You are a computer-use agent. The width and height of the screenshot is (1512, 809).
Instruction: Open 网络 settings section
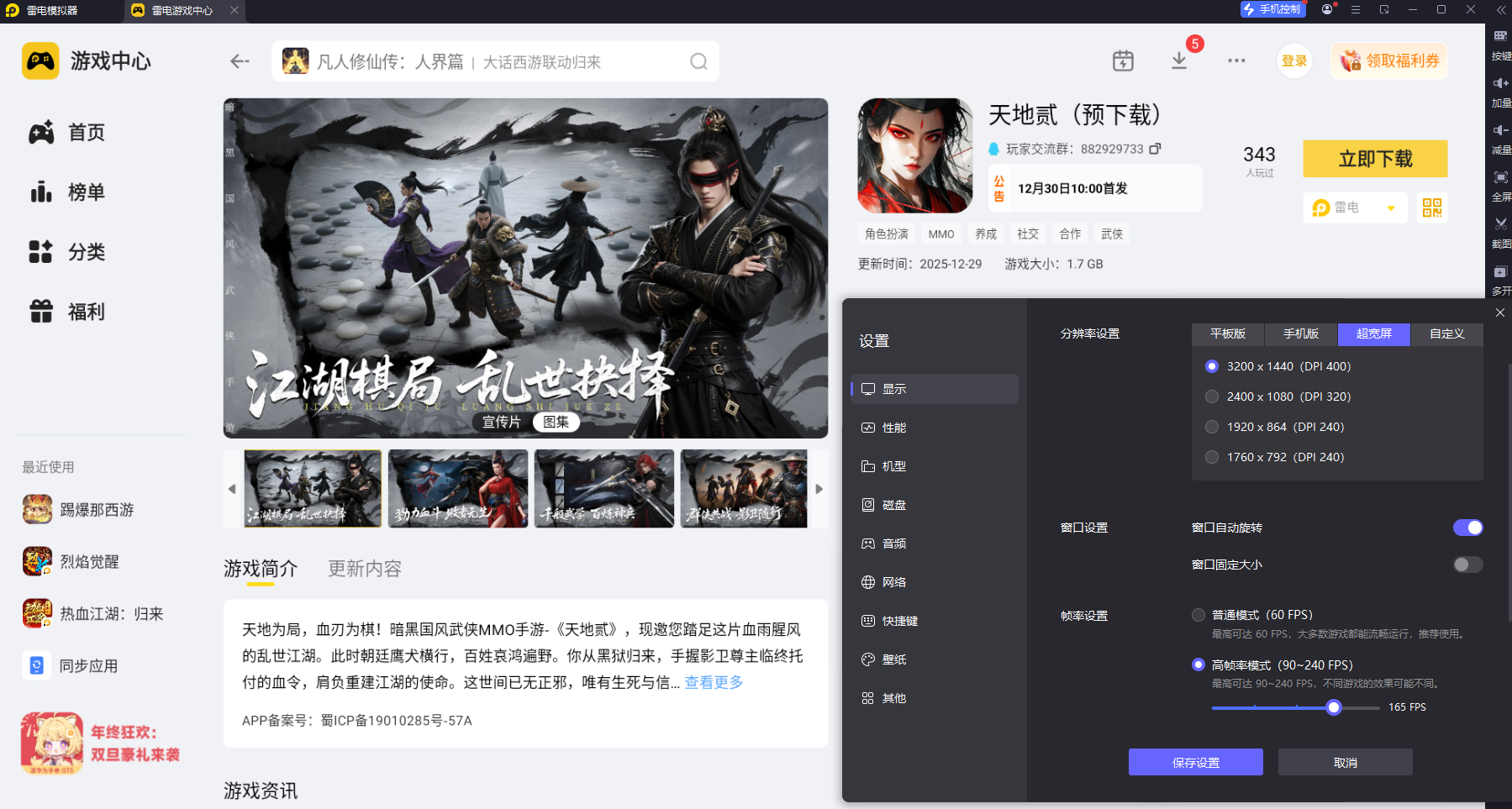pyautogui.click(x=935, y=582)
